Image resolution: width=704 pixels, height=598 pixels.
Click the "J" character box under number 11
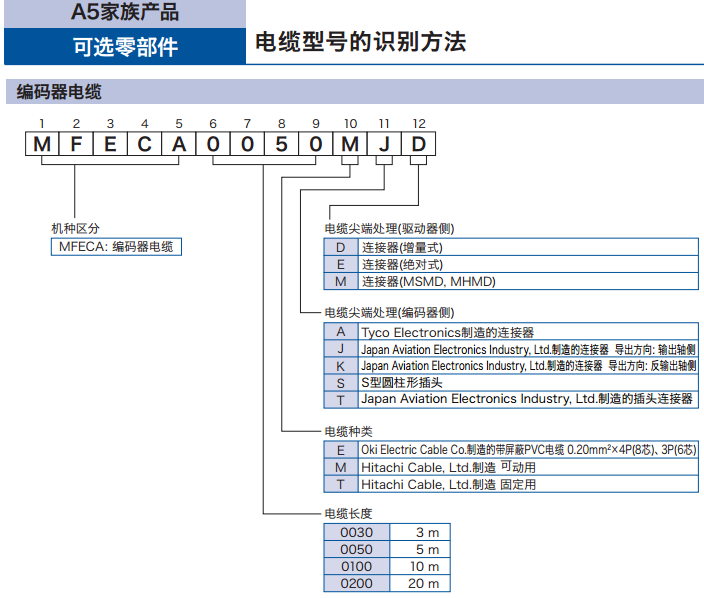383,144
